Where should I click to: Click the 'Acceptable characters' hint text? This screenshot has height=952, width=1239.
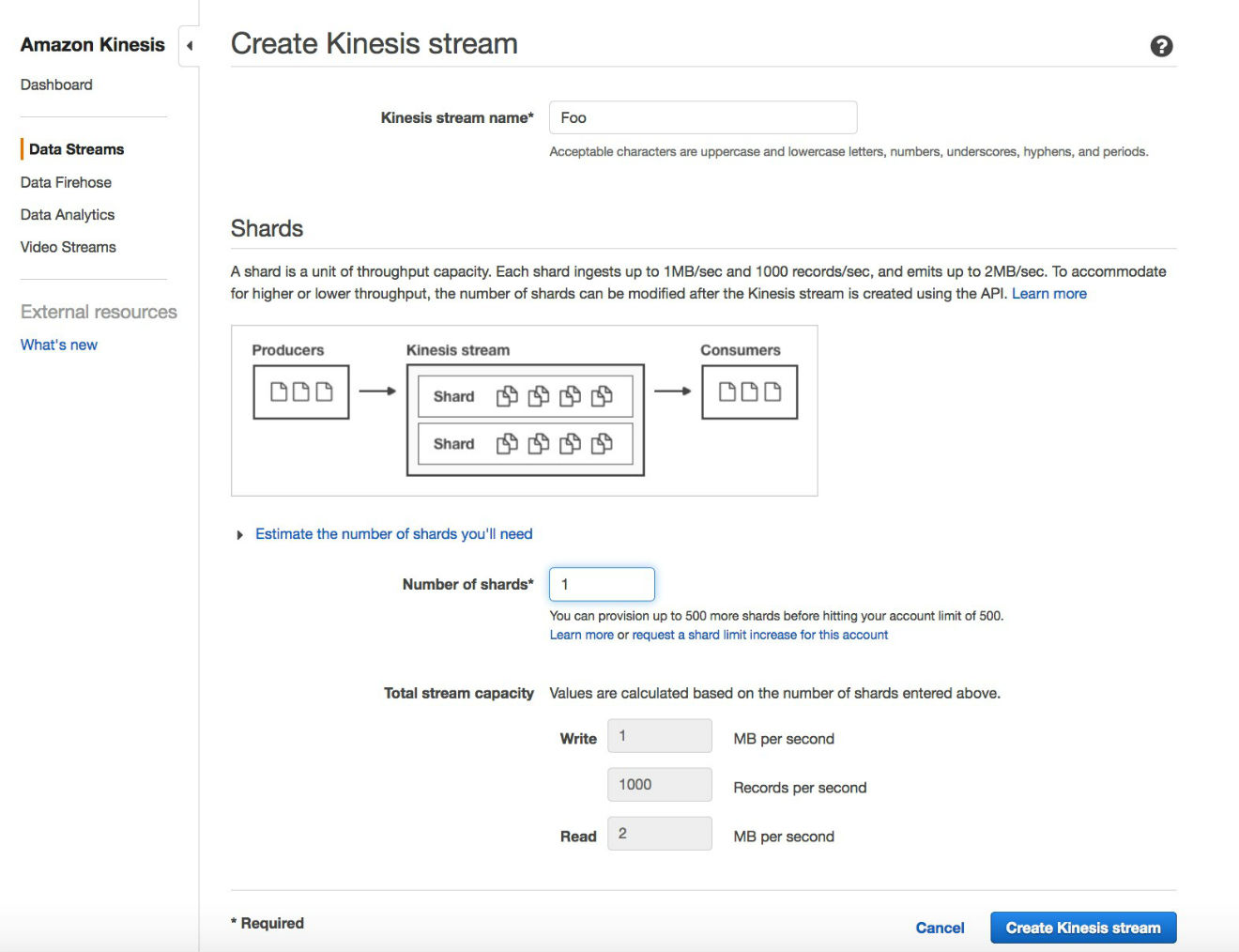(849, 152)
